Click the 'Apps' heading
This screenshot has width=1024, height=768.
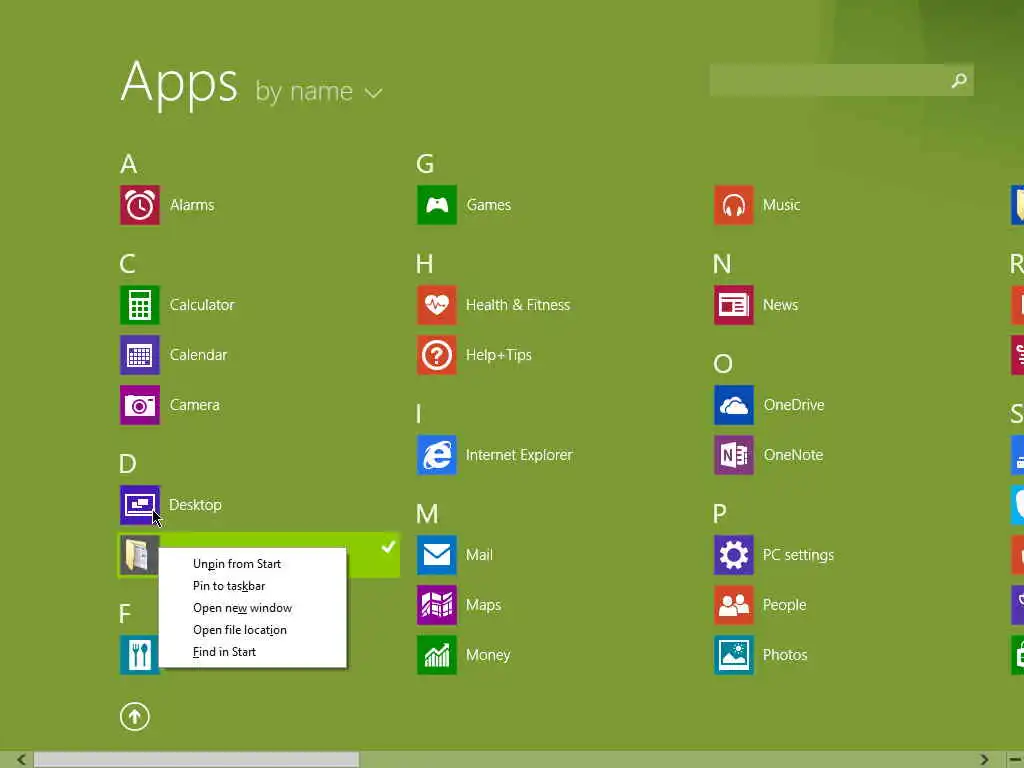click(179, 83)
